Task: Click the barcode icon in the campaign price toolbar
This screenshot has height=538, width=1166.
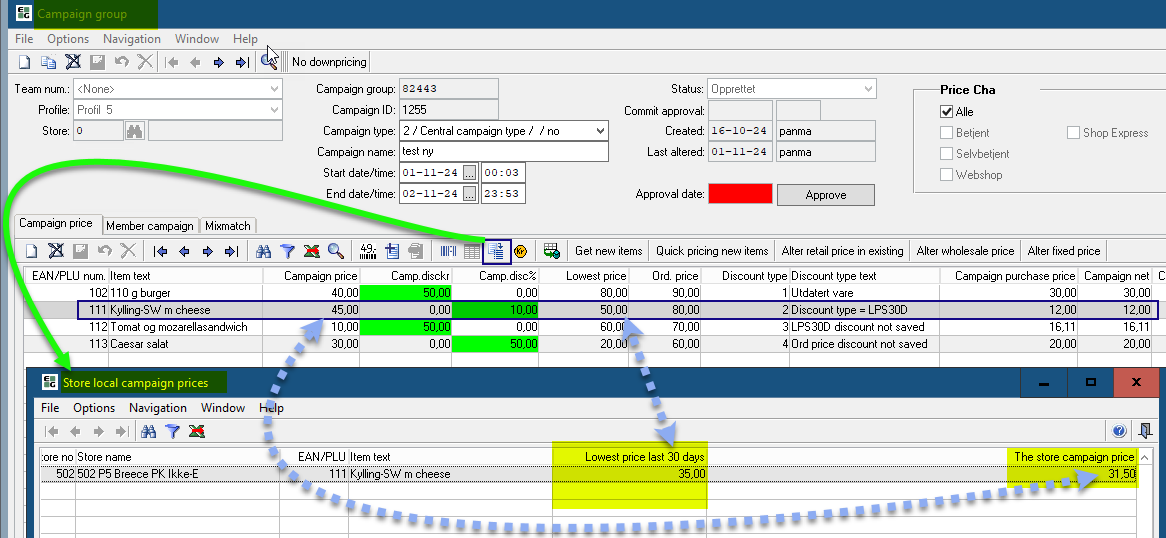Action: 448,251
